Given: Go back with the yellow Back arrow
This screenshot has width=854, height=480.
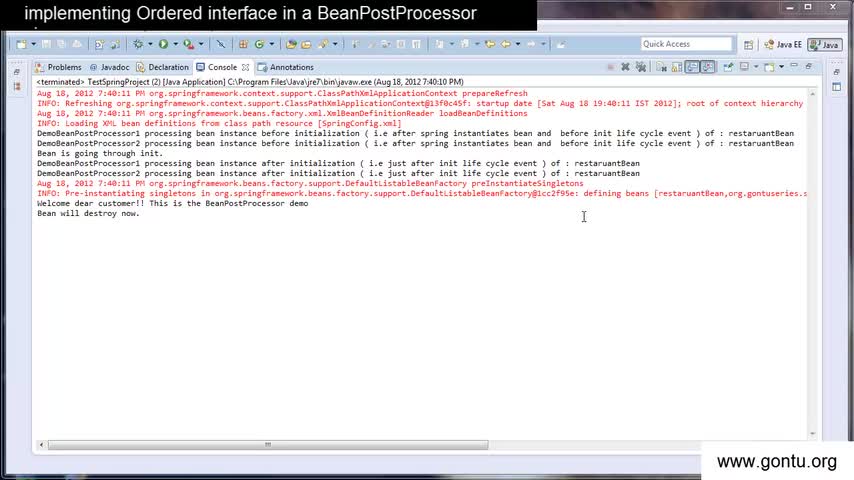Looking at the screenshot, I should (x=506, y=44).
